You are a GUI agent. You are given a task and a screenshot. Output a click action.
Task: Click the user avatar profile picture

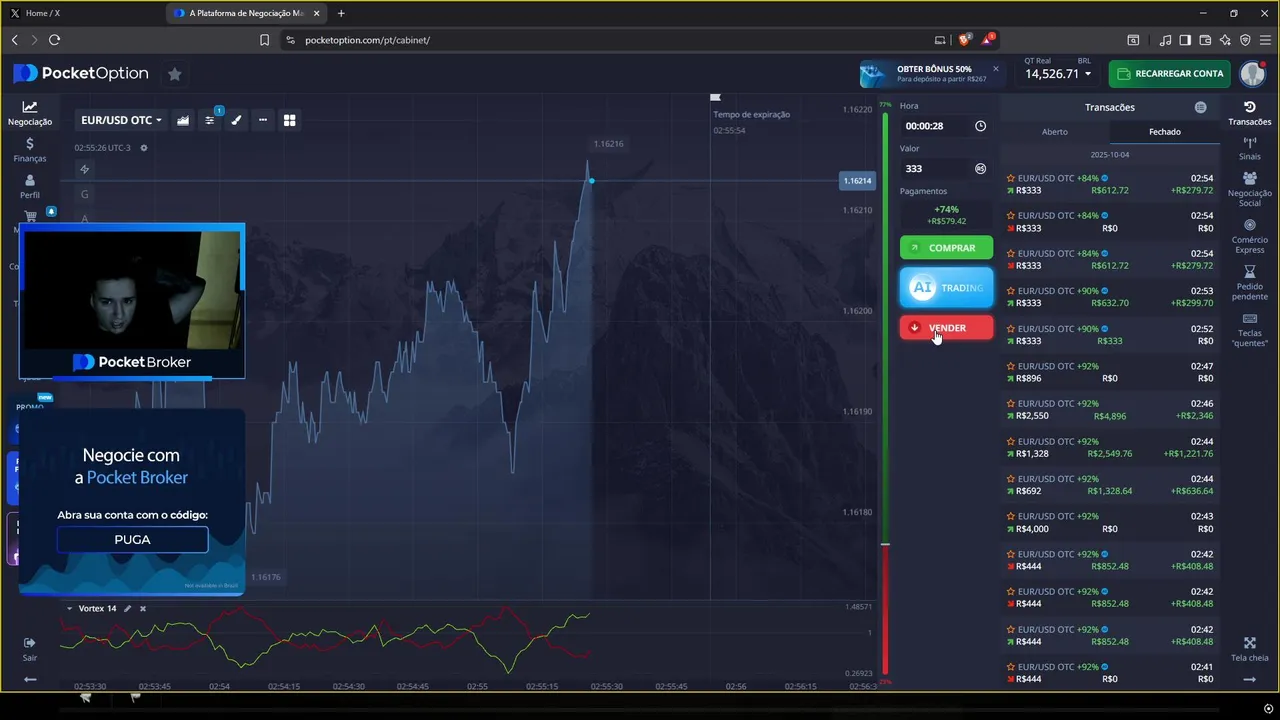pos(1253,74)
